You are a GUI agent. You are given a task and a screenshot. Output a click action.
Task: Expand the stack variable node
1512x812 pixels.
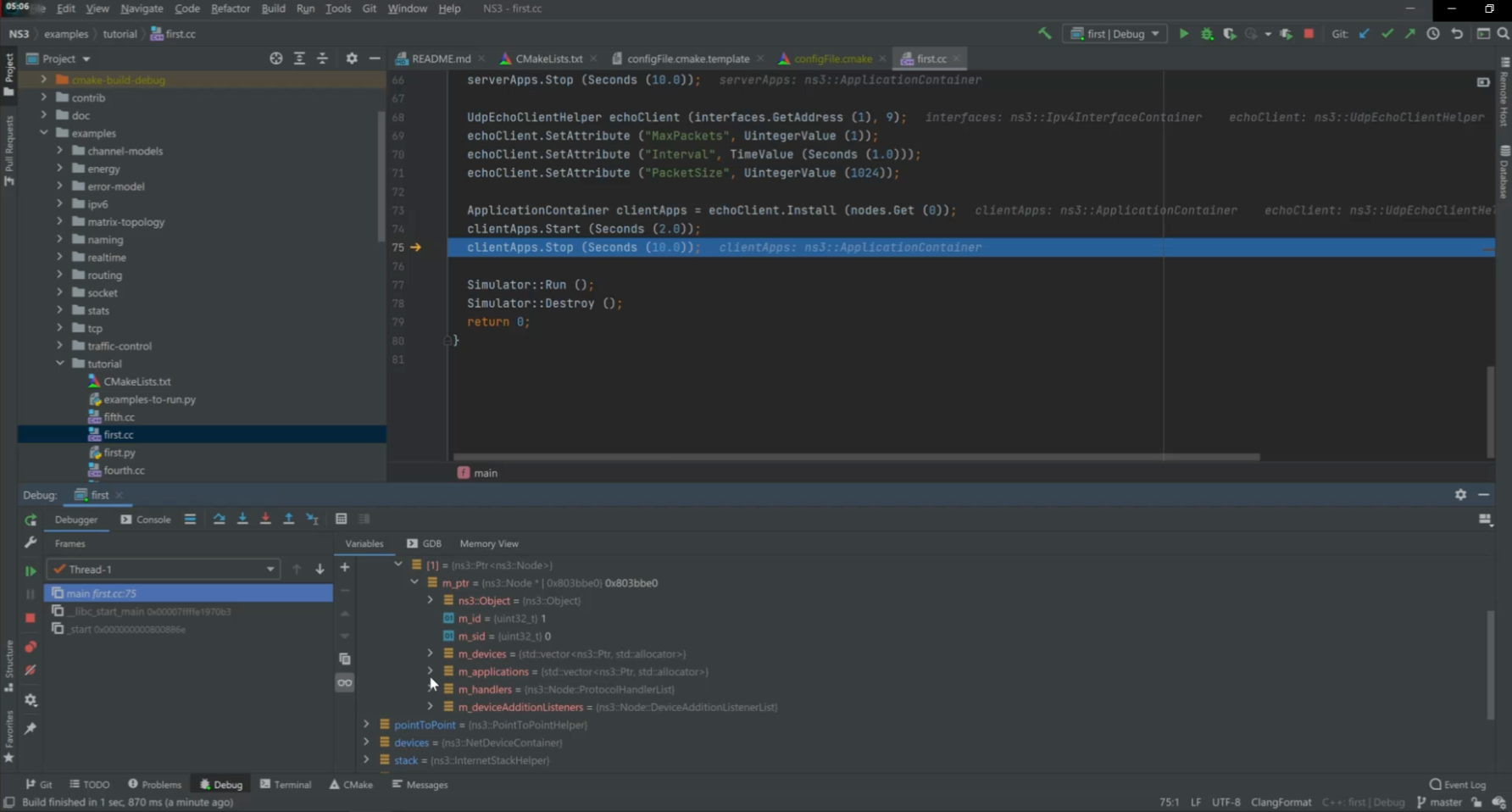point(366,760)
